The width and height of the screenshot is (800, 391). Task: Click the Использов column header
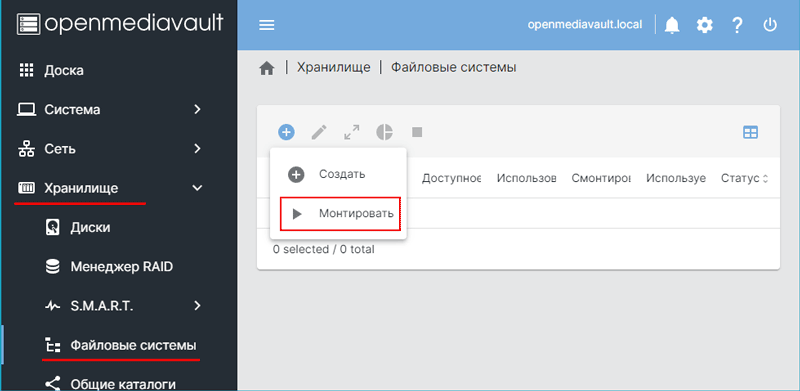tap(527, 178)
